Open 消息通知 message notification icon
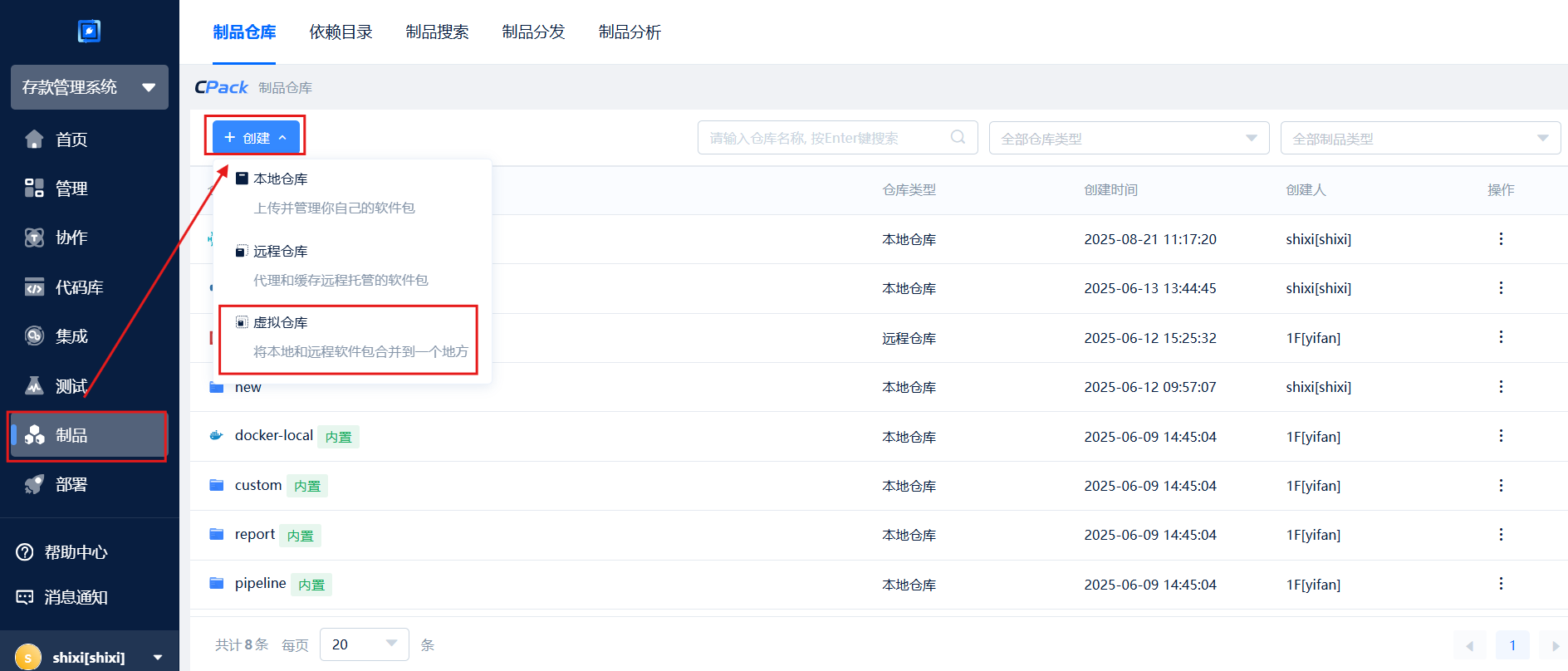The height and width of the screenshot is (671, 1568). coord(25,597)
